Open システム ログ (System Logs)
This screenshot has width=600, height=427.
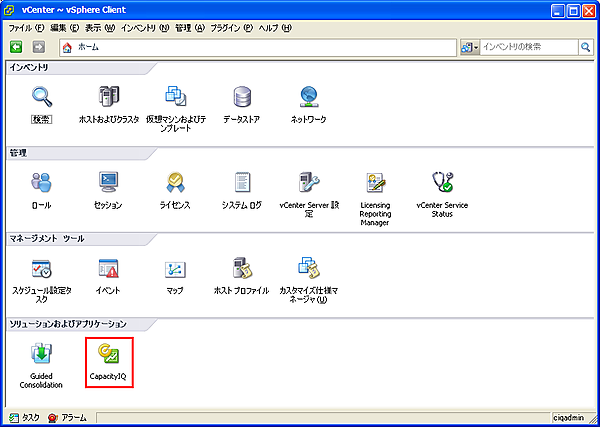pos(242,182)
